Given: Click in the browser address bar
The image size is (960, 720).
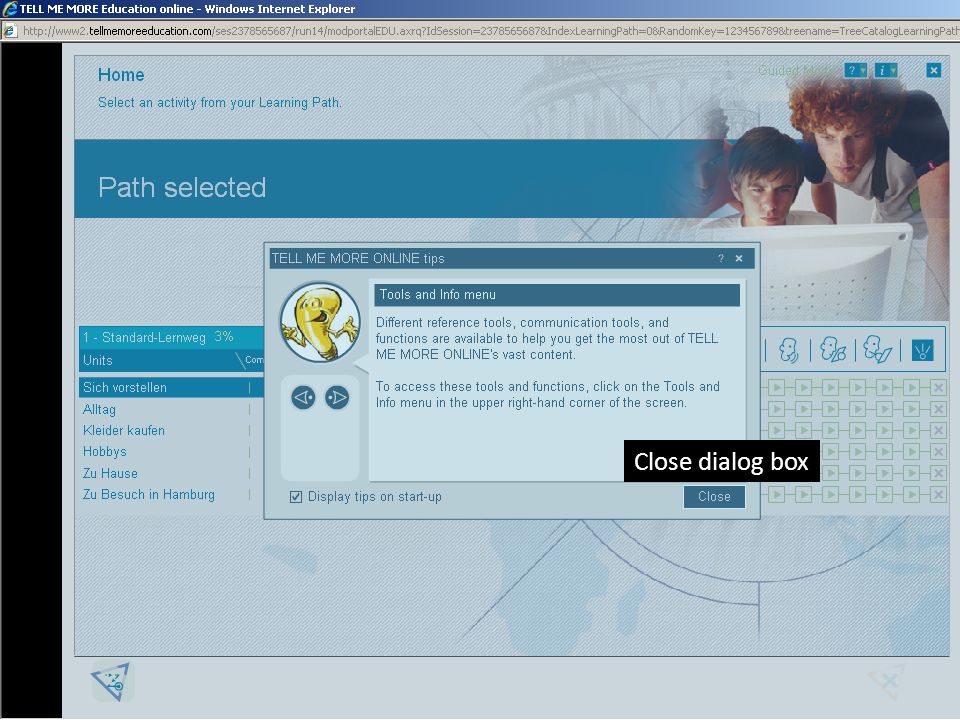Looking at the screenshot, I should pos(490,31).
